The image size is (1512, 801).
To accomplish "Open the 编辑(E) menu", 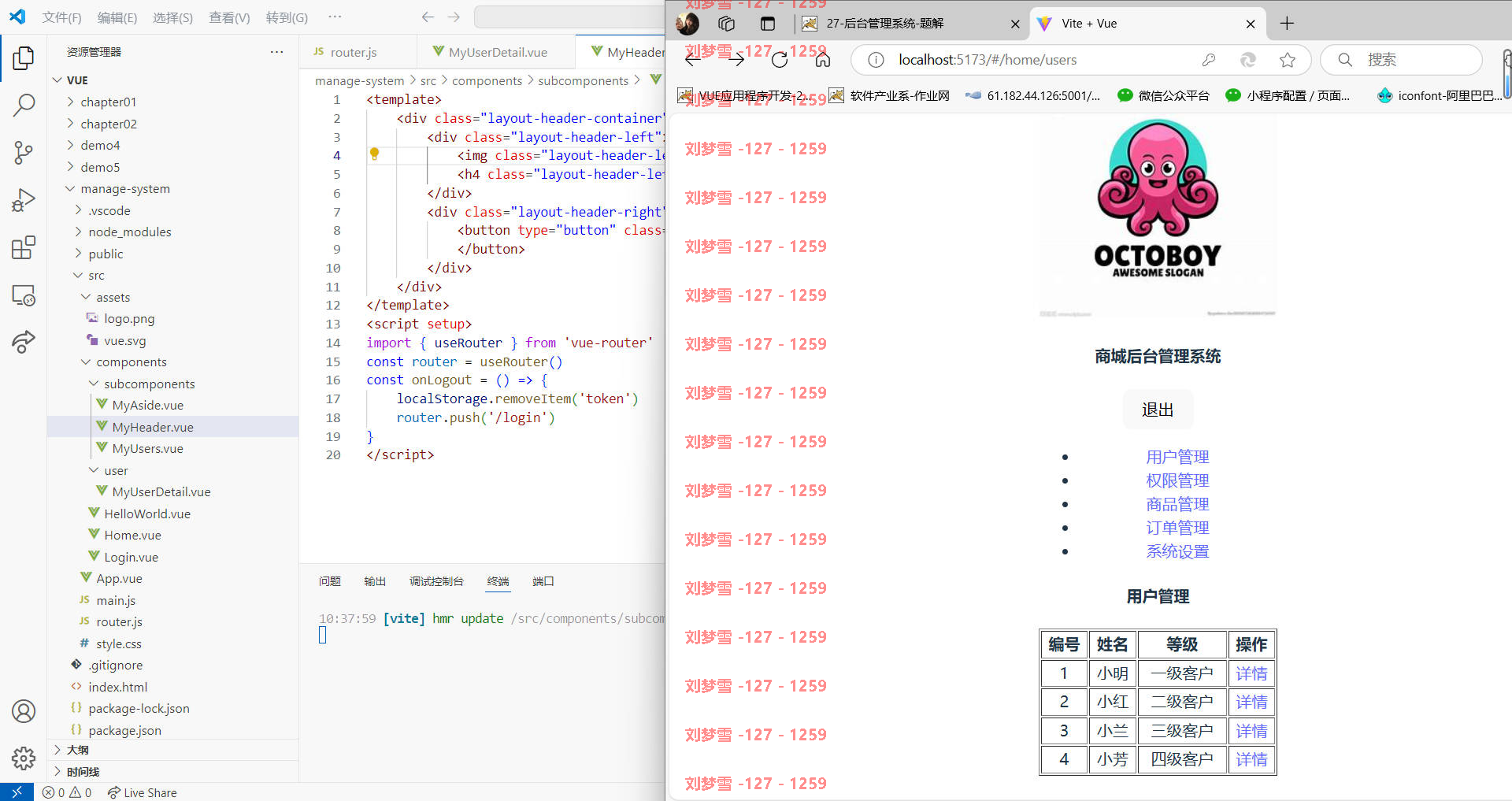I will [117, 17].
